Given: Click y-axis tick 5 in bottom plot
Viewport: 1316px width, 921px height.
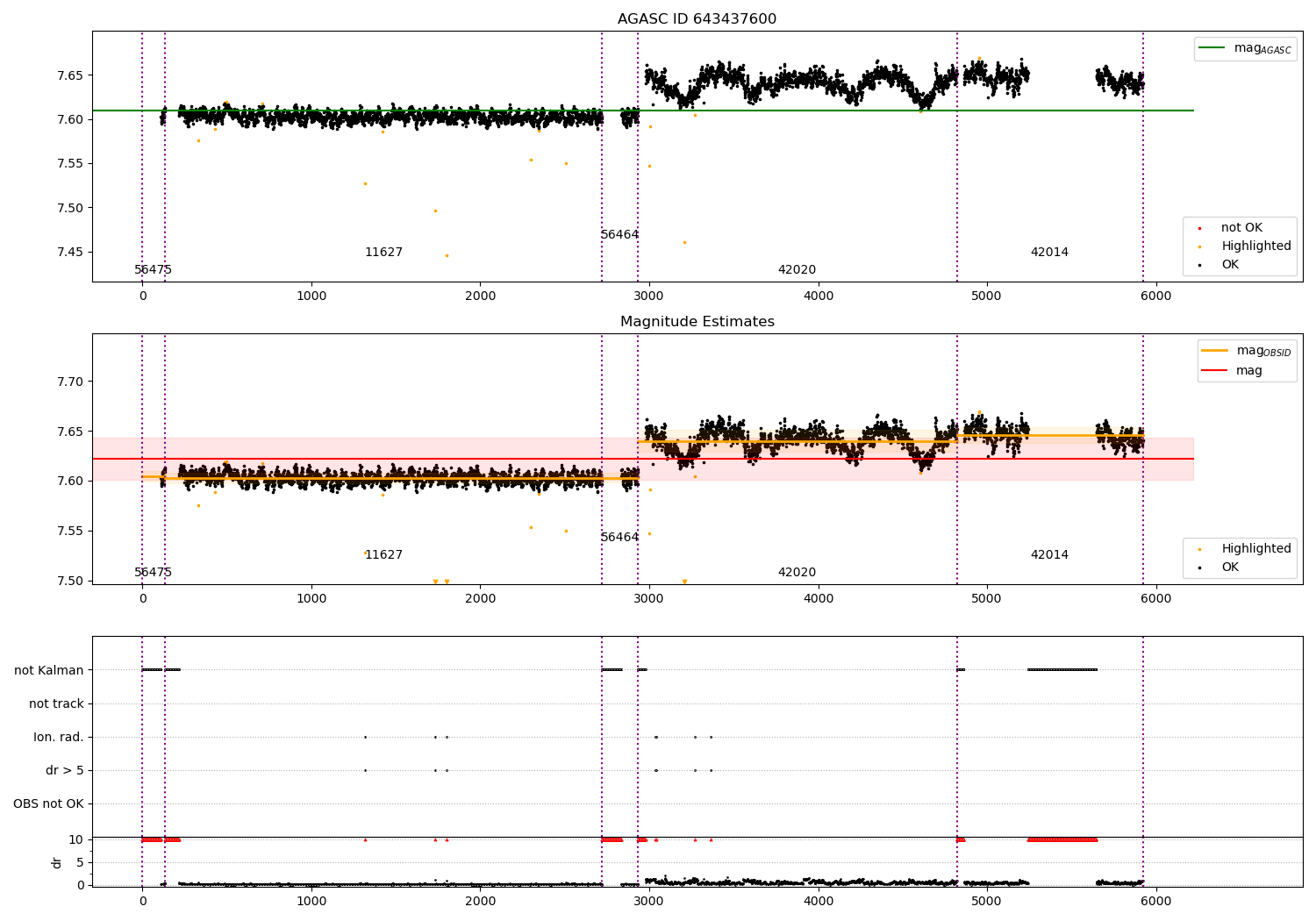Looking at the screenshot, I should point(80,863).
